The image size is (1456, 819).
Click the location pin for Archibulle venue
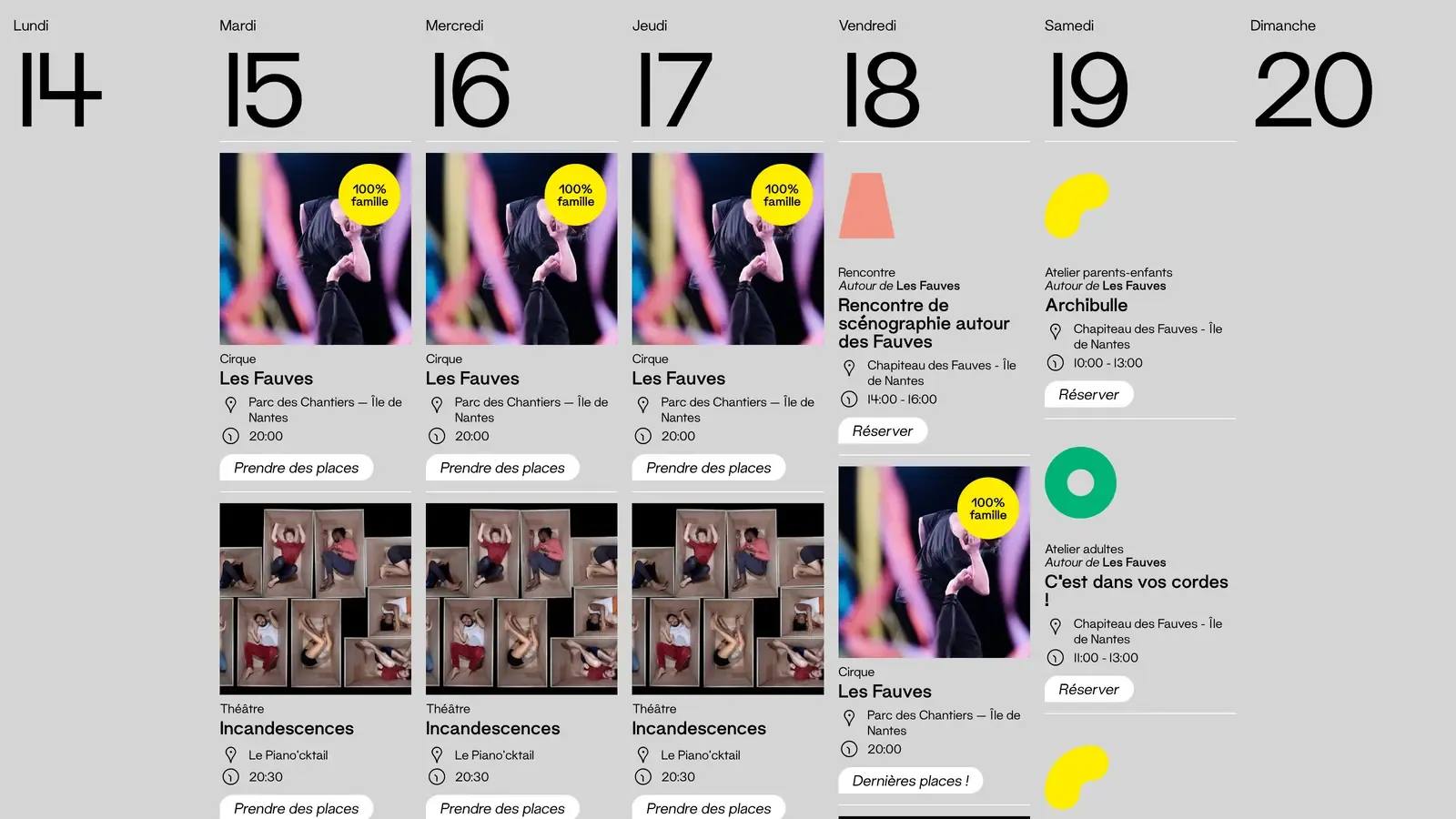1056,332
